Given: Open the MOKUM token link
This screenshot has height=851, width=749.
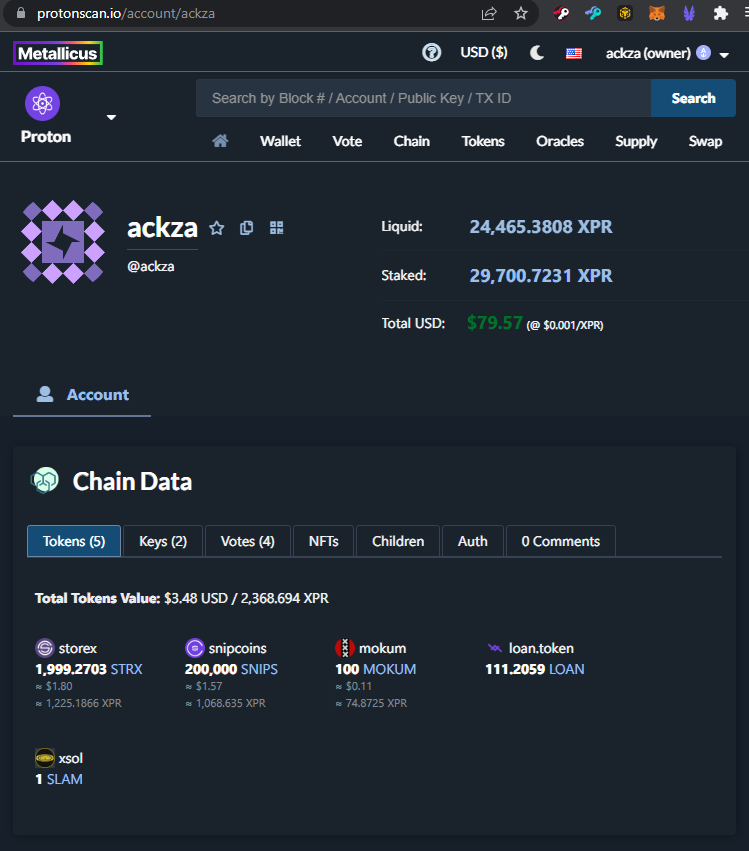Looking at the screenshot, I should coord(390,669).
